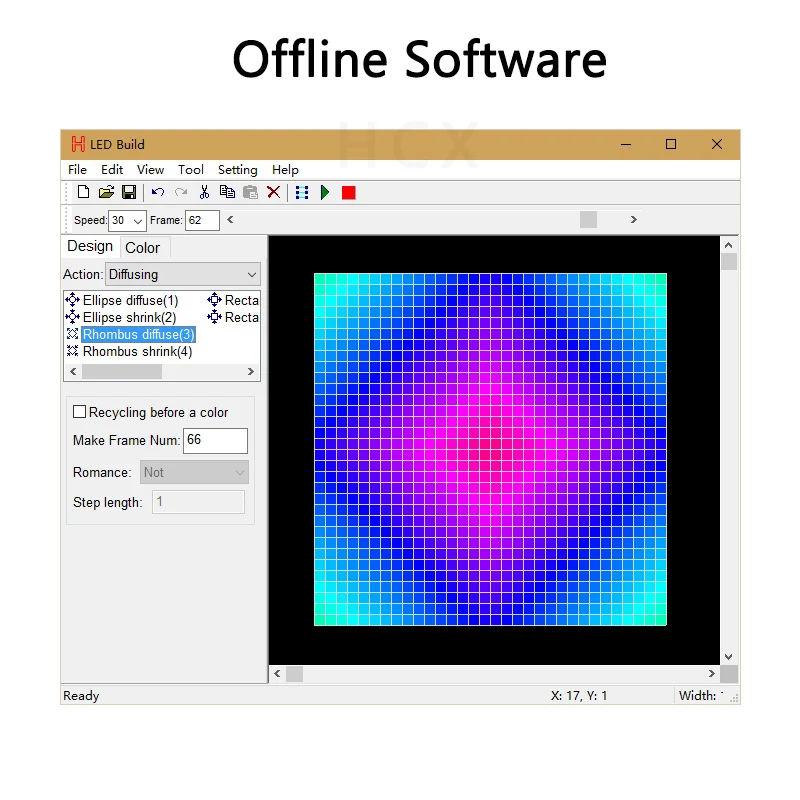
Task: Switch to the Design tab
Action: tap(90, 246)
